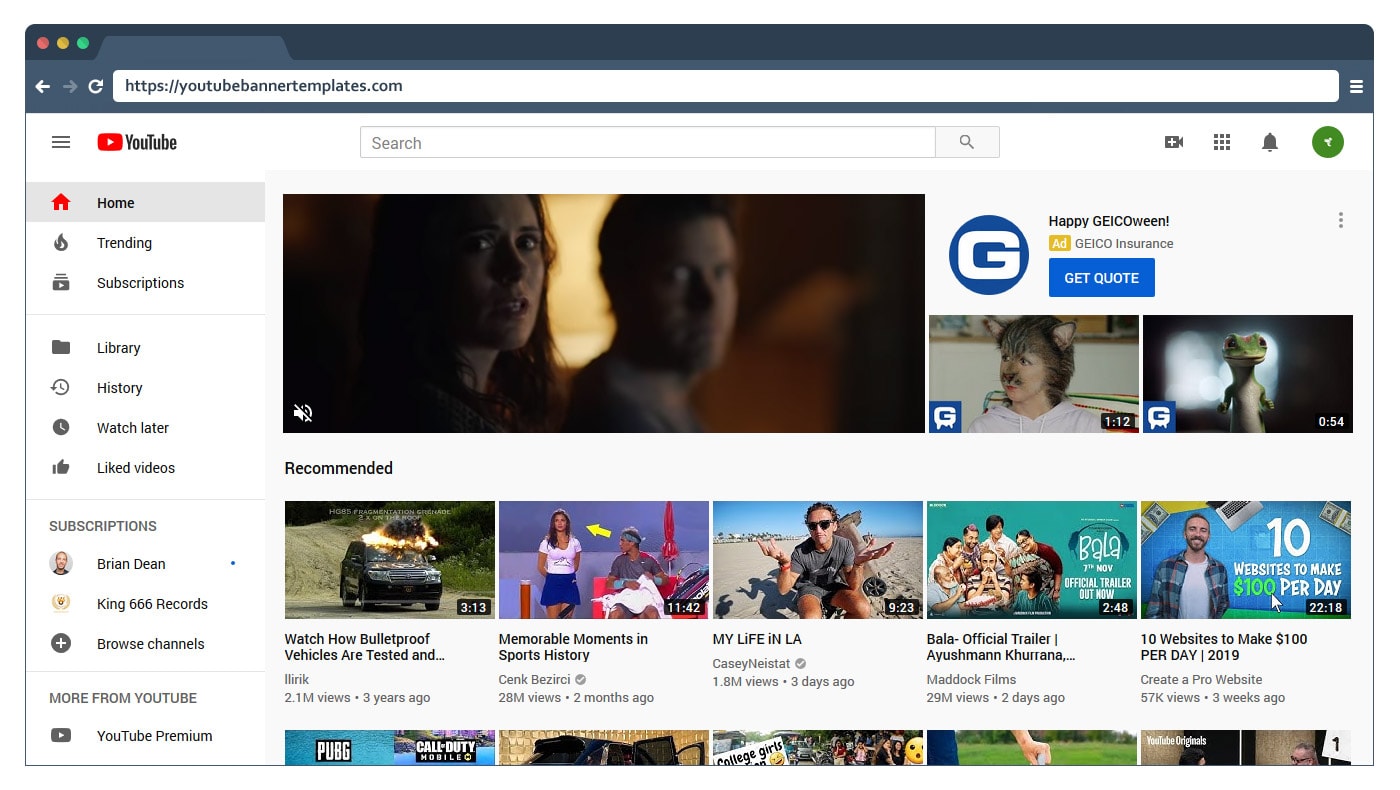Open the 0:54 gecko video thumbnail
The width and height of the screenshot is (1400, 790).
point(1248,374)
